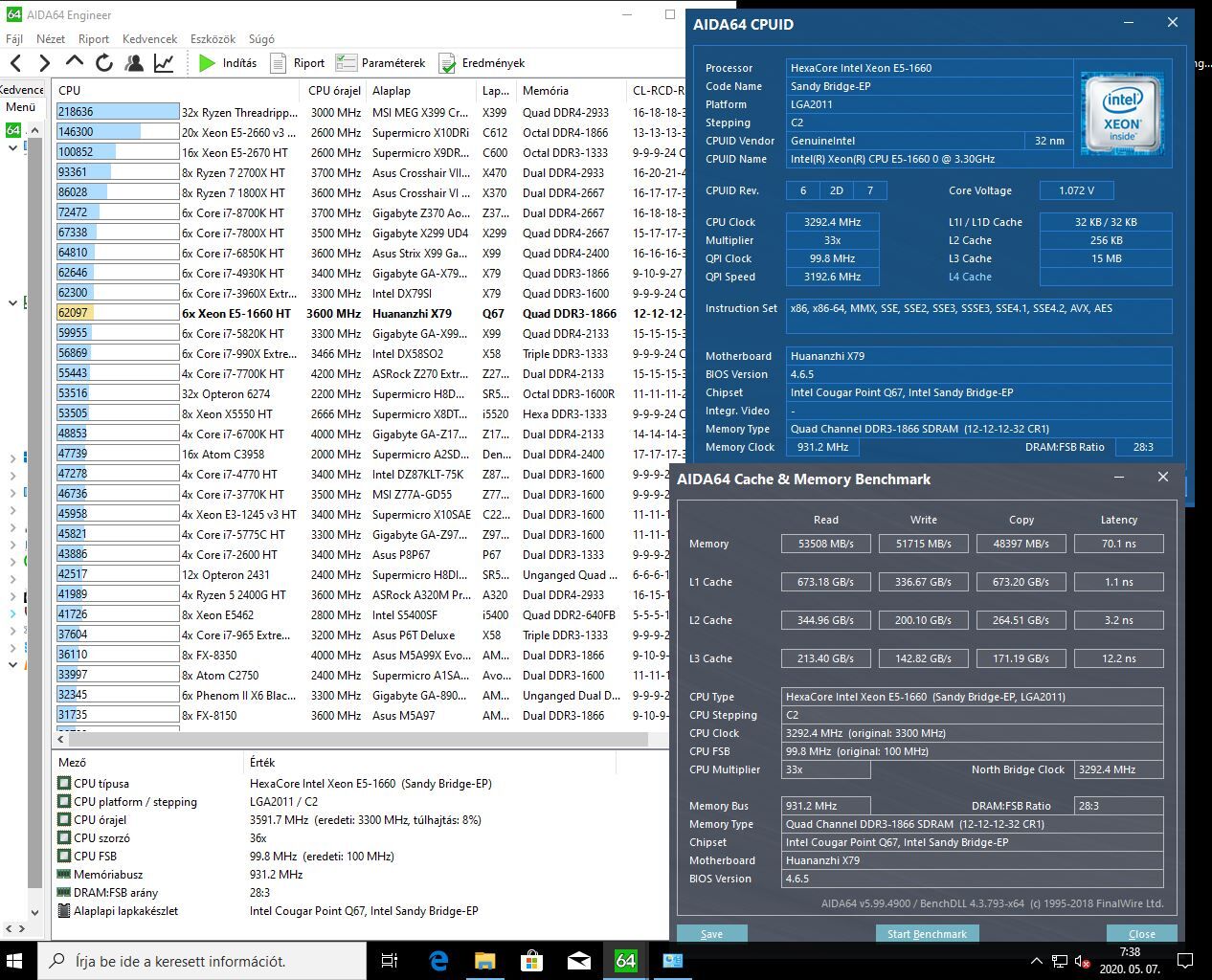Sort by Alaplap column header
Image resolution: width=1212 pixels, height=980 pixels.
421,90
